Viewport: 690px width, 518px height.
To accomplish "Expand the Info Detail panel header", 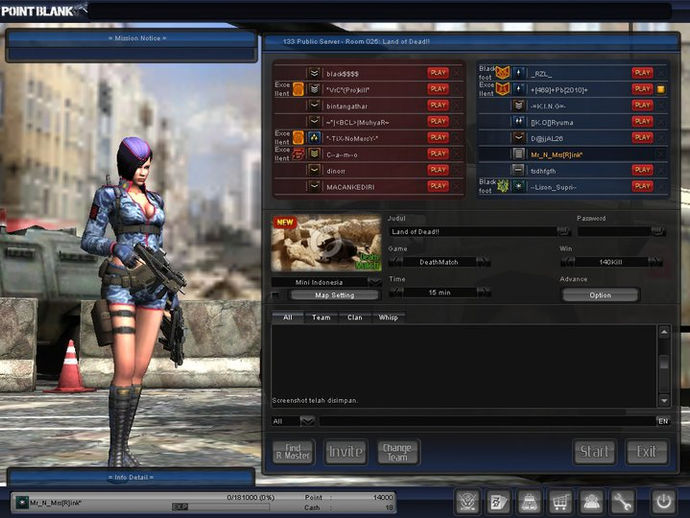I will (131, 477).
